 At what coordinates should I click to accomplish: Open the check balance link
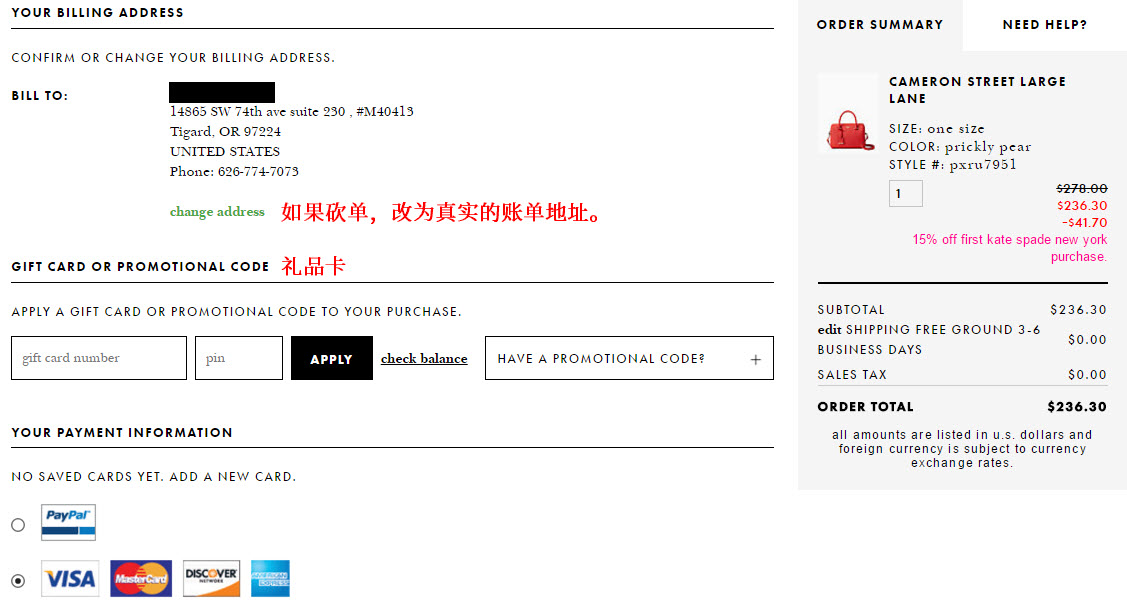[x=424, y=359]
